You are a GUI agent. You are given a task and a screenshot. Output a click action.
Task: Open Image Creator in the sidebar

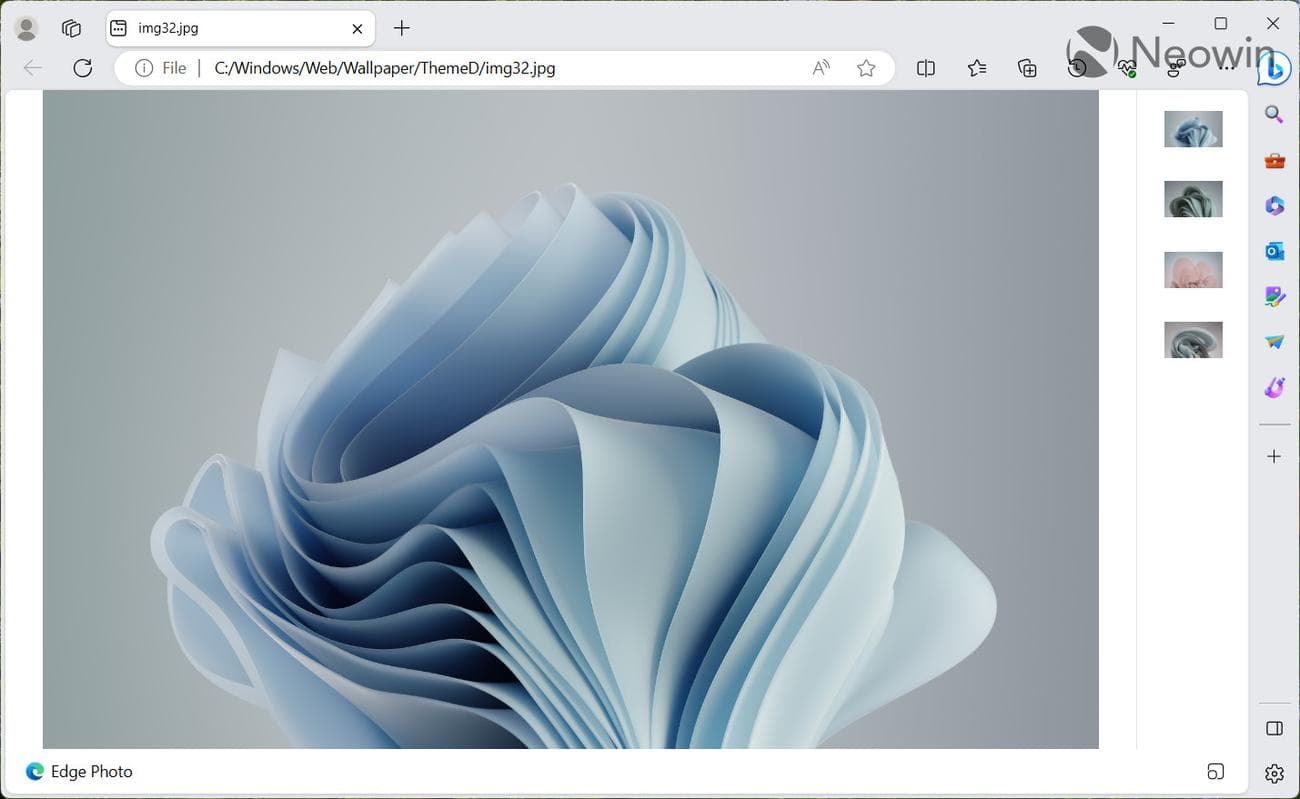pyautogui.click(x=1274, y=296)
